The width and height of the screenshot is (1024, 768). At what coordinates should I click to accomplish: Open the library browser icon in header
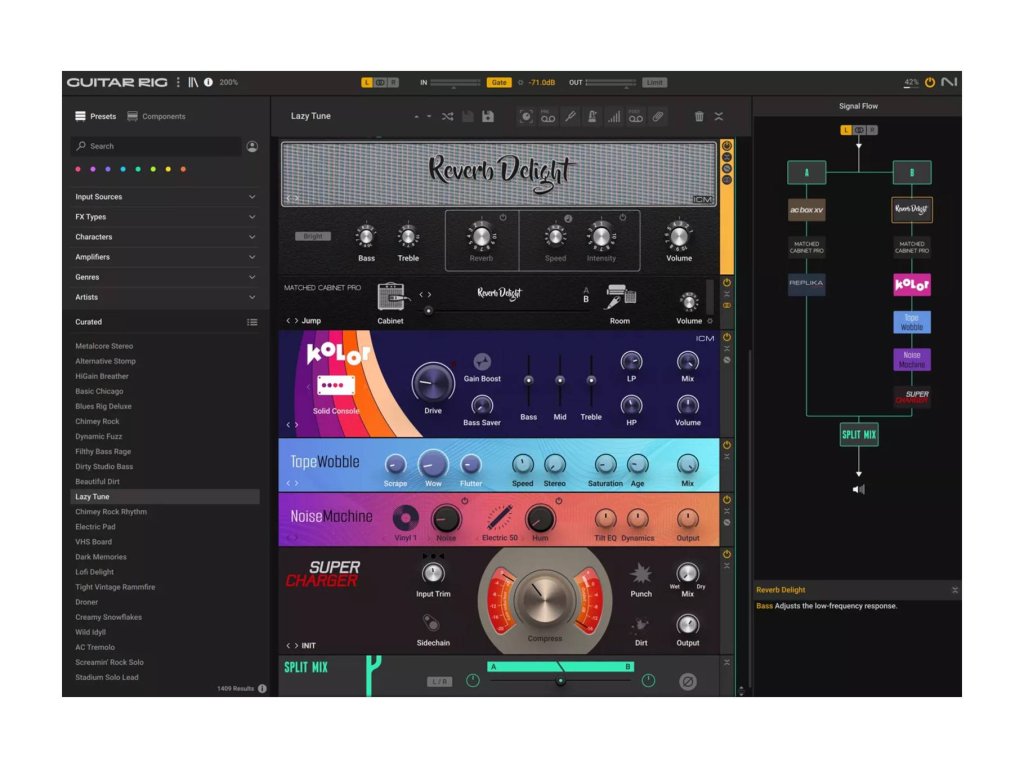[193, 82]
